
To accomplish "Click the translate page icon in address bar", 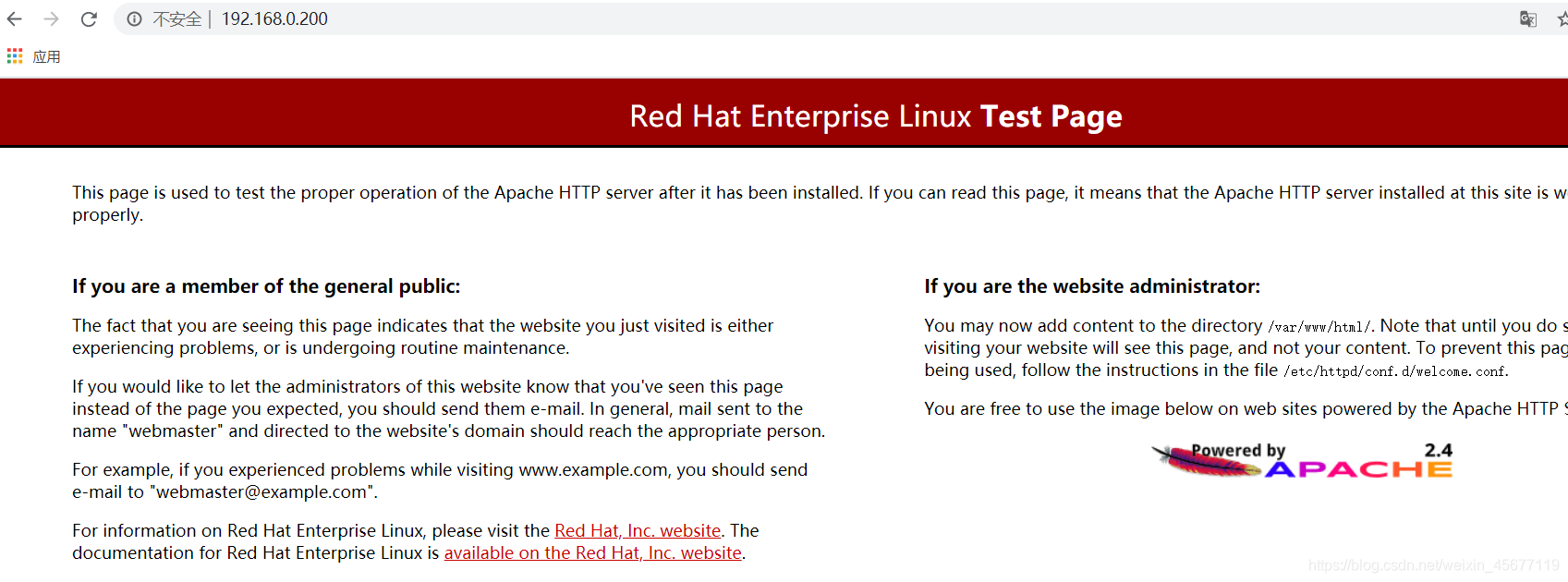I will (x=1528, y=19).
